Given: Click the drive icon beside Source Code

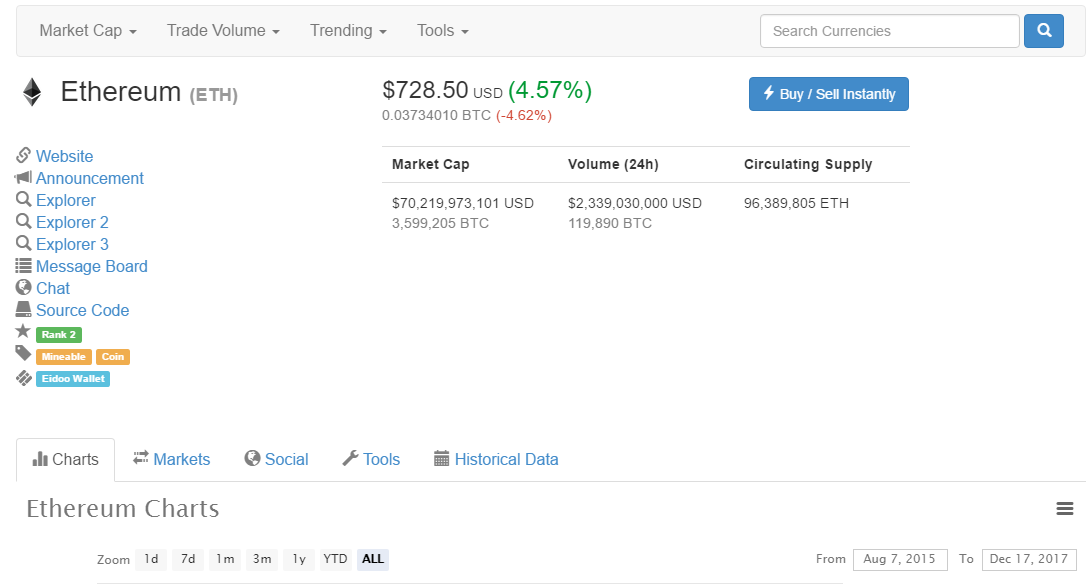Looking at the screenshot, I should [24, 309].
